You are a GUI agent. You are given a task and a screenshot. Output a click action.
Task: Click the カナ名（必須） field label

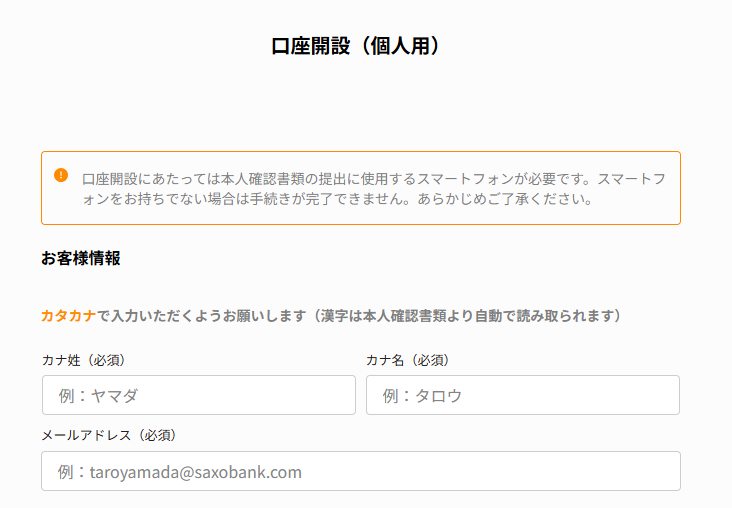coord(407,360)
